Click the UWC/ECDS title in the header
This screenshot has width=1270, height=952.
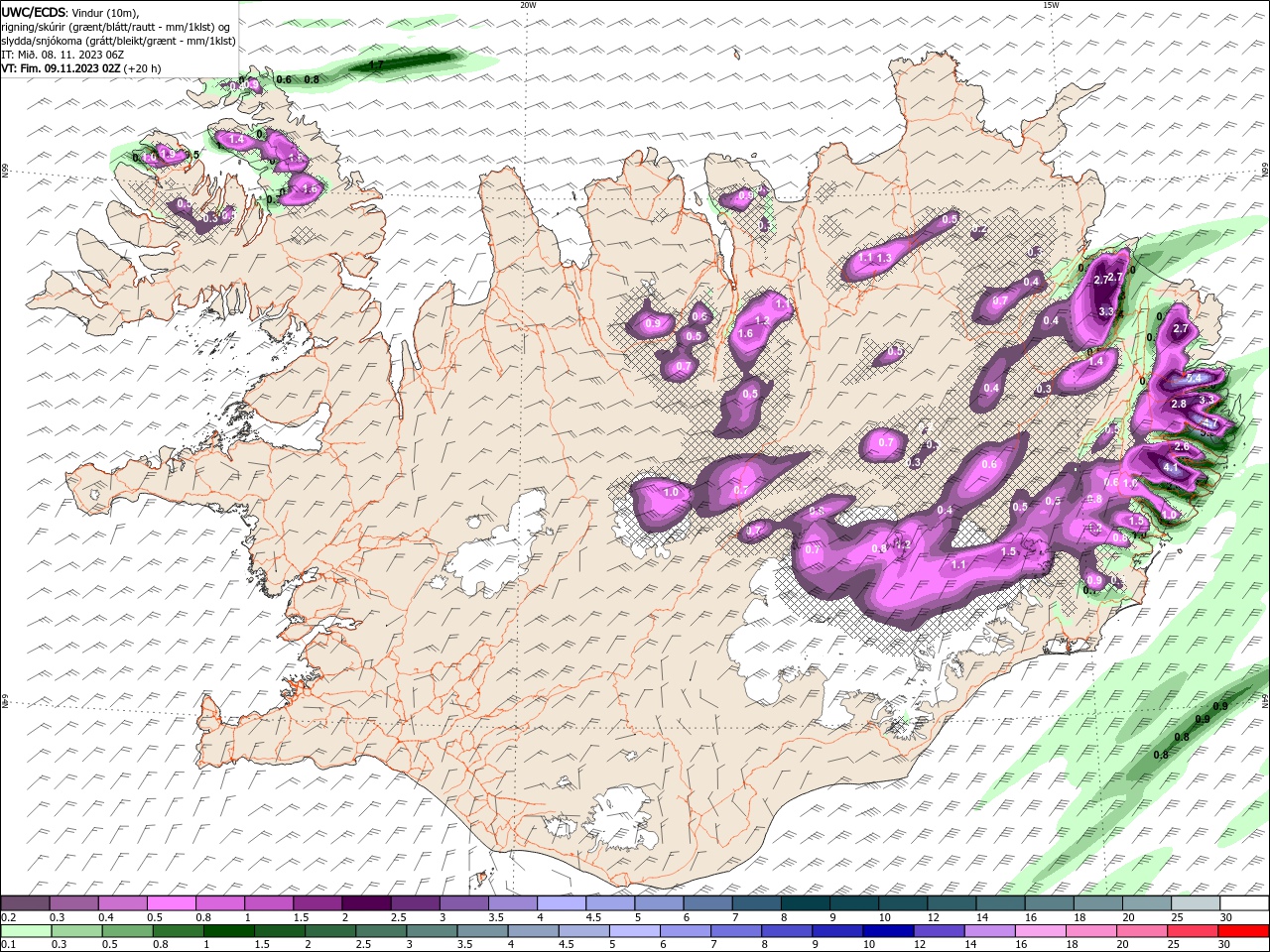click(33, 12)
